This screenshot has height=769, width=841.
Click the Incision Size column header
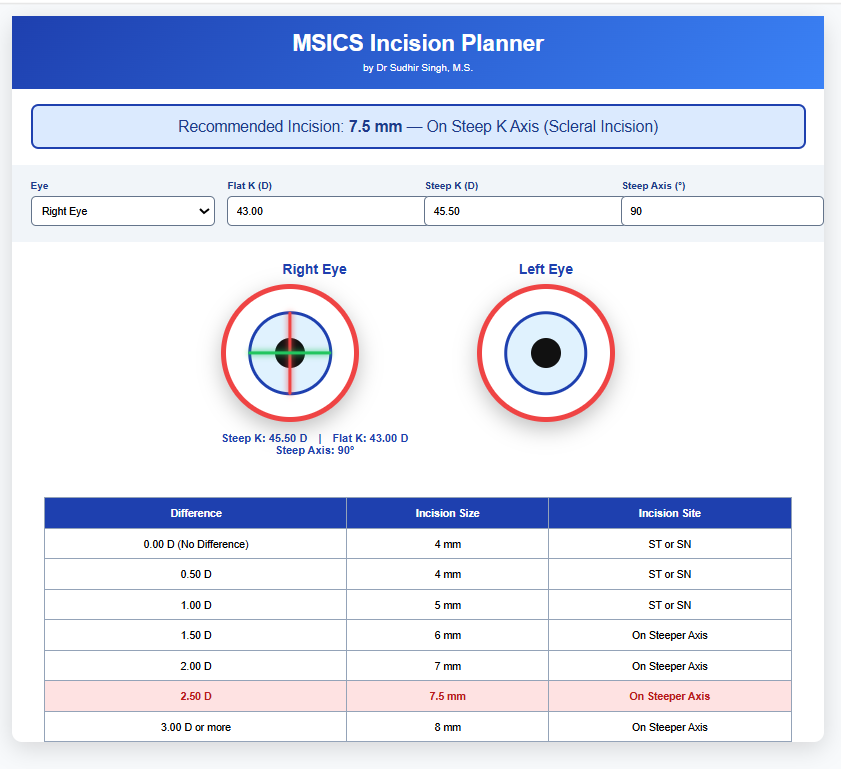click(447, 513)
